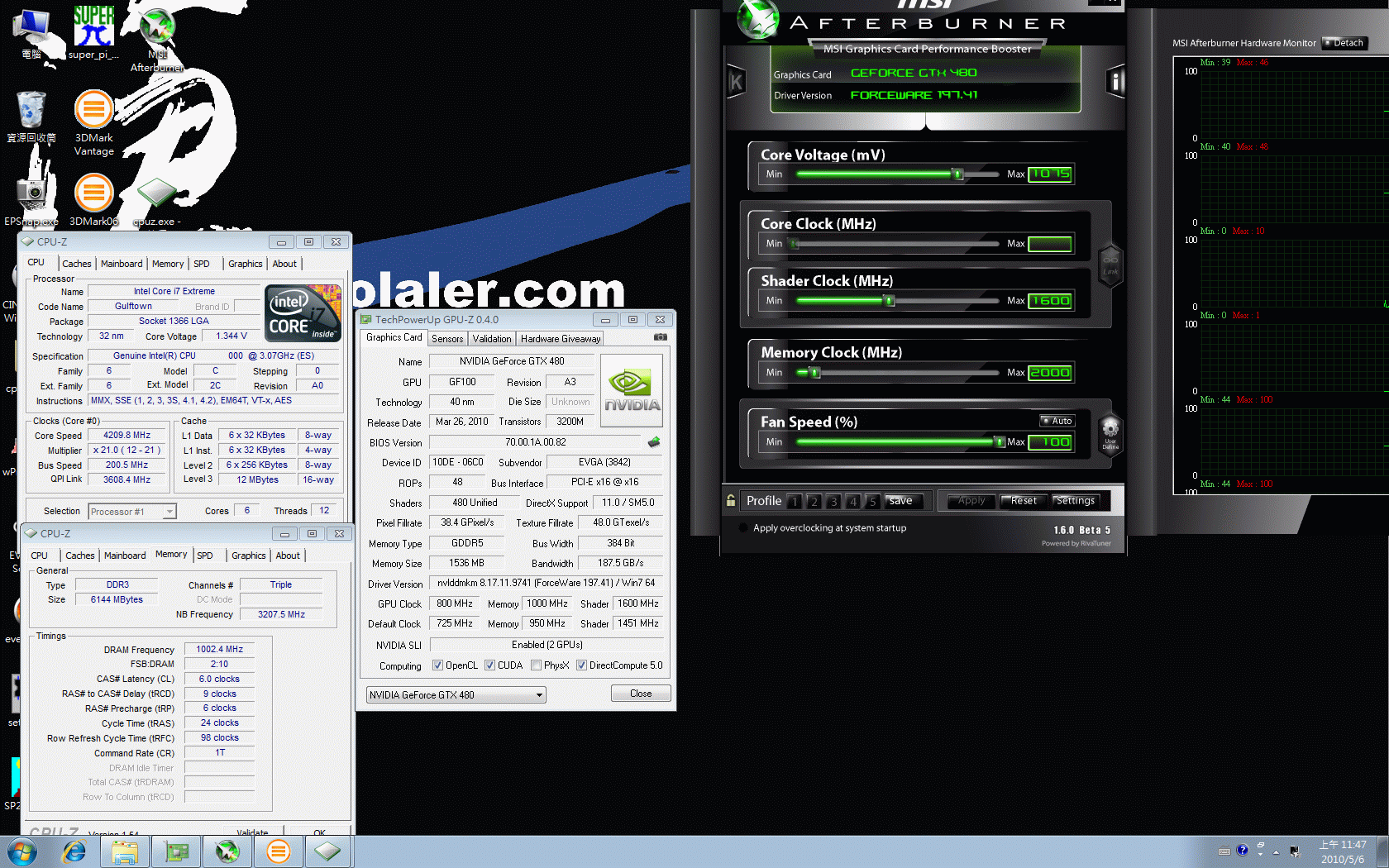Screen dimensions: 1389x868
Task: Click the BIOS save chip icon in GPU-Z
Action: click(x=654, y=442)
